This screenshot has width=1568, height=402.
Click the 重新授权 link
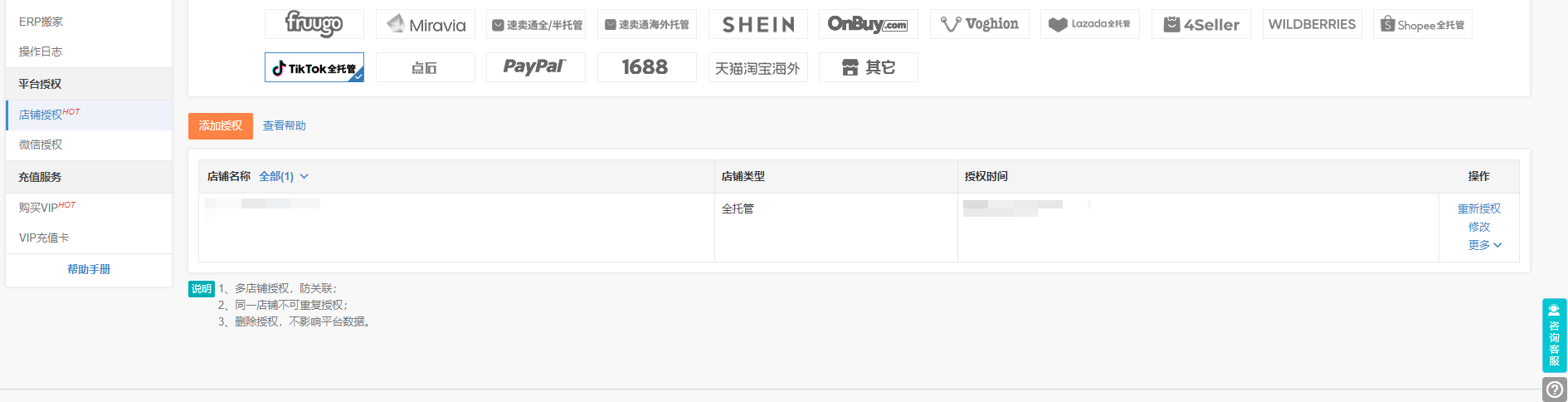click(1479, 208)
